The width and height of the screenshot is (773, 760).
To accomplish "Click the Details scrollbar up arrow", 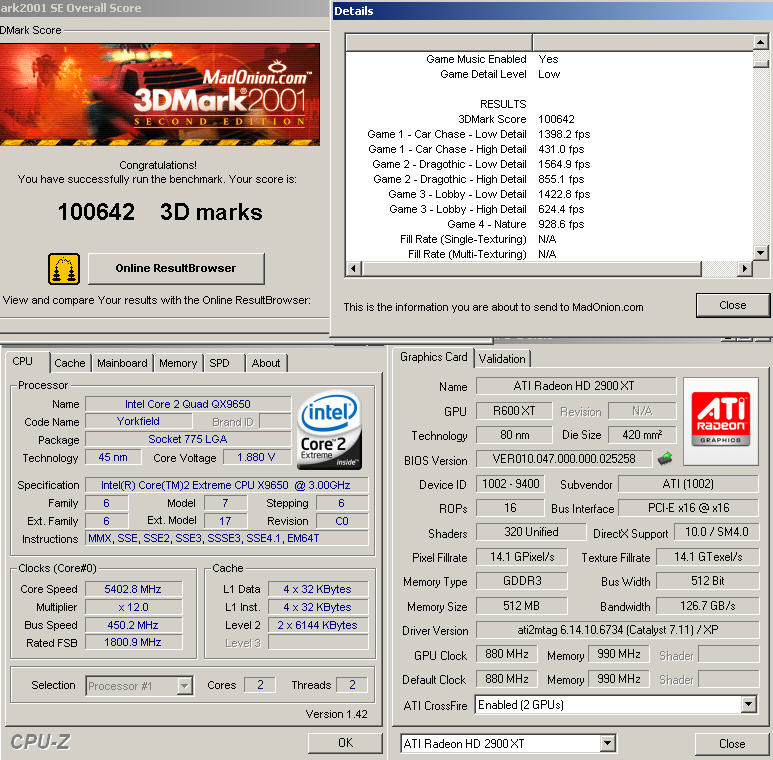I will [761, 42].
